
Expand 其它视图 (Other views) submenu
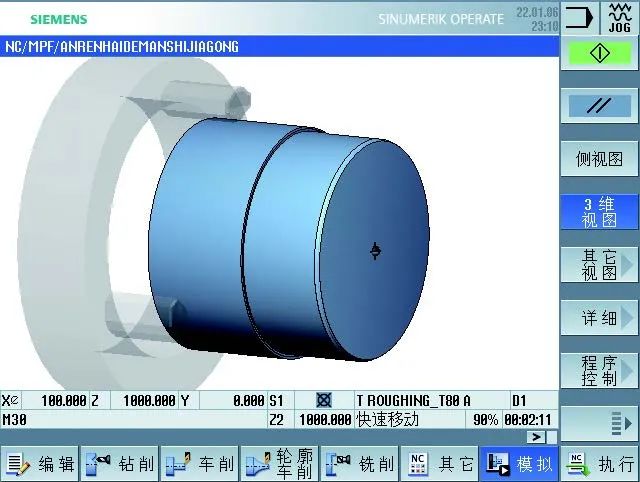point(599,265)
